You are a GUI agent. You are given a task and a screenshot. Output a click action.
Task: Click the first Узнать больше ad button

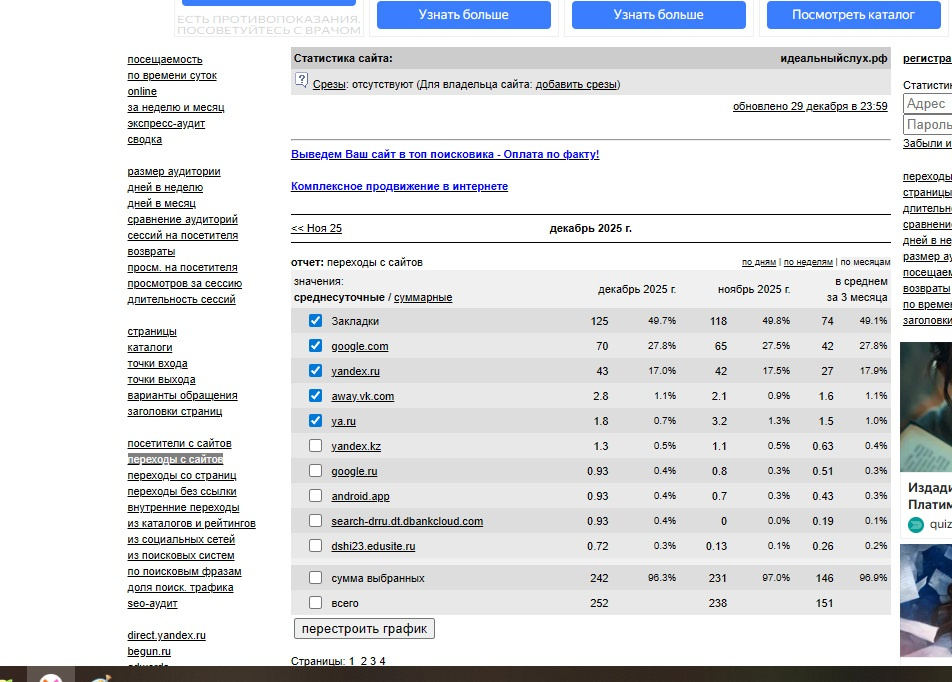point(463,15)
